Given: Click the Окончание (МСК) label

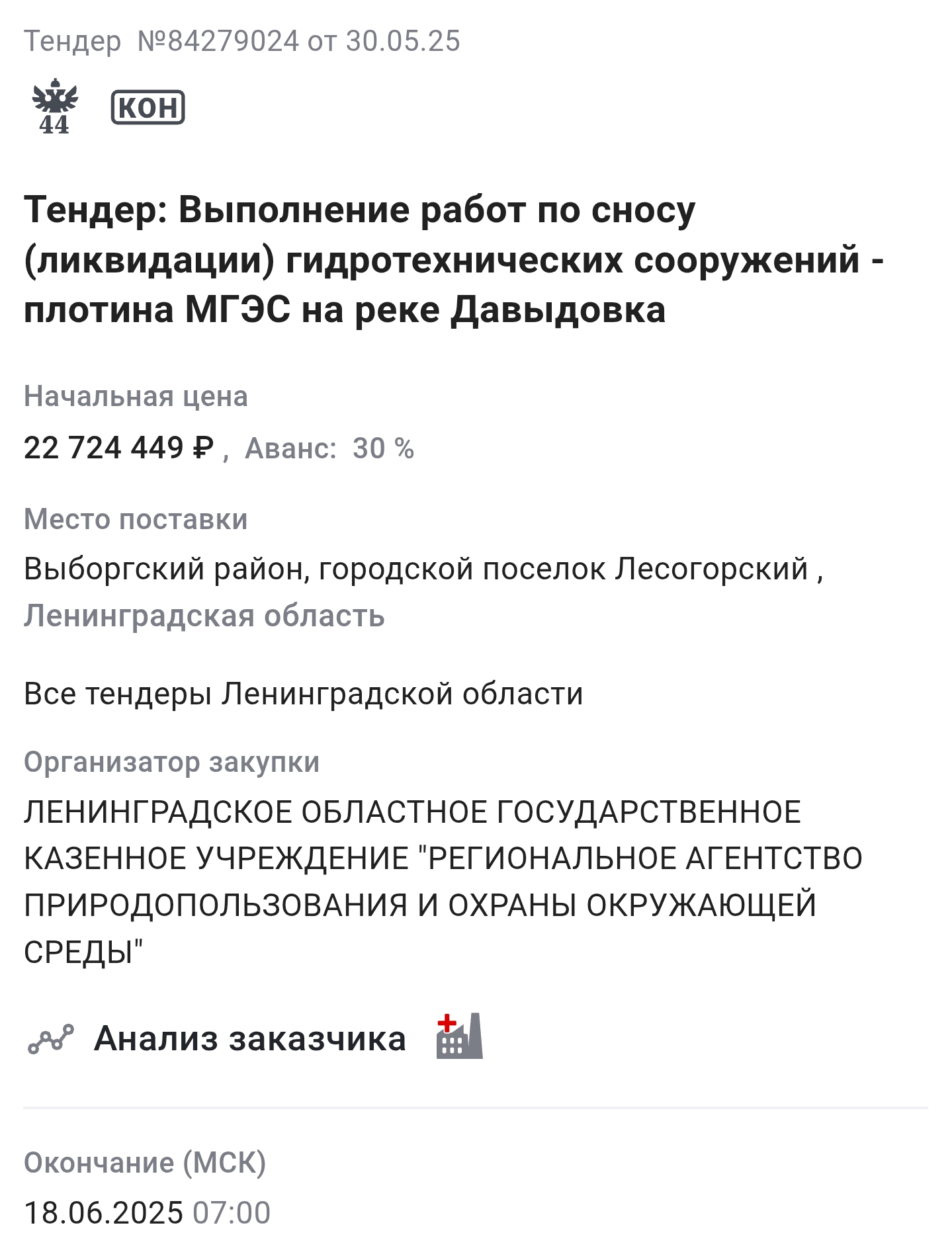Looking at the screenshot, I should [x=145, y=1163].
